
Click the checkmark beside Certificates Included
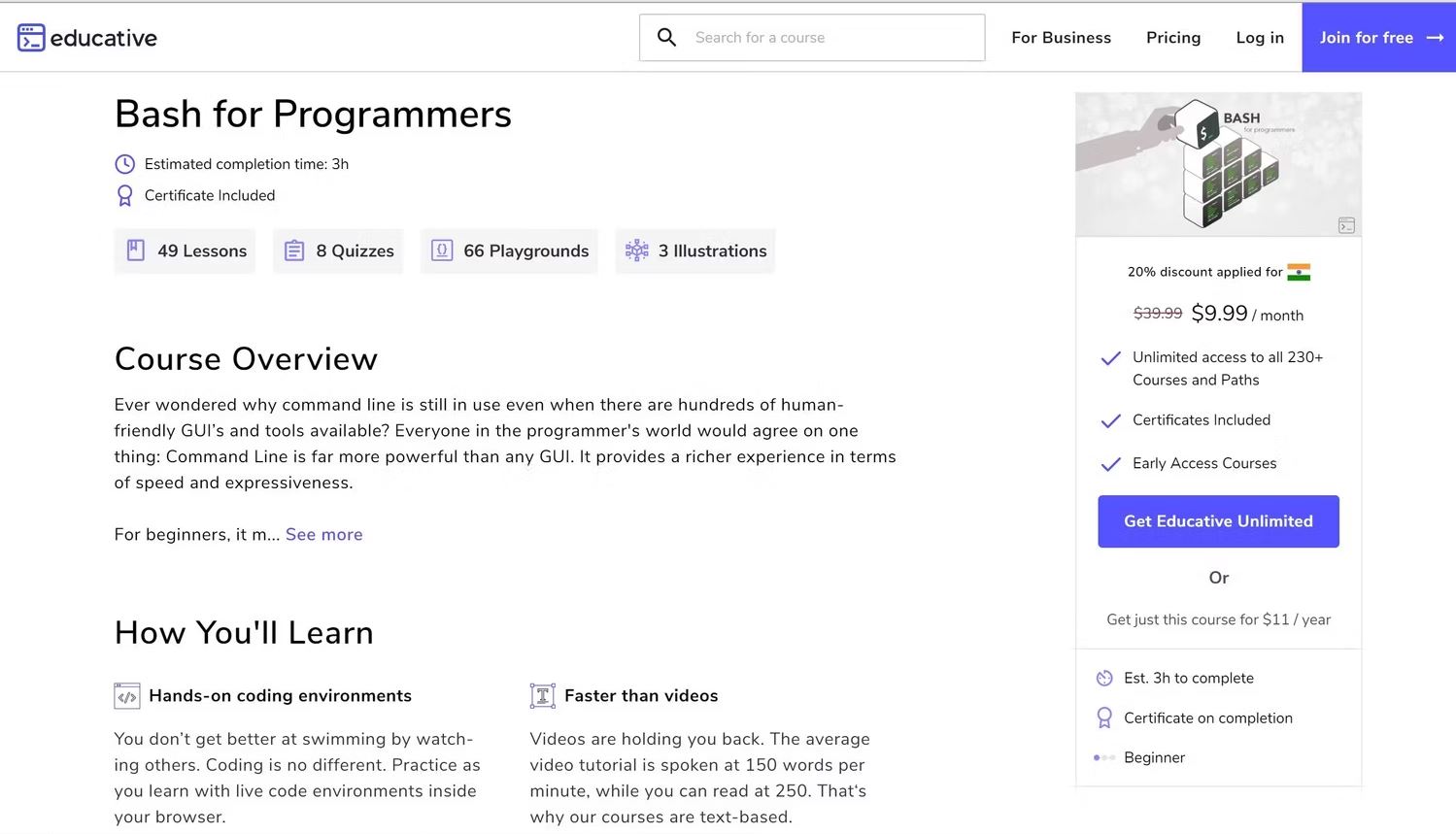(x=1110, y=420)
